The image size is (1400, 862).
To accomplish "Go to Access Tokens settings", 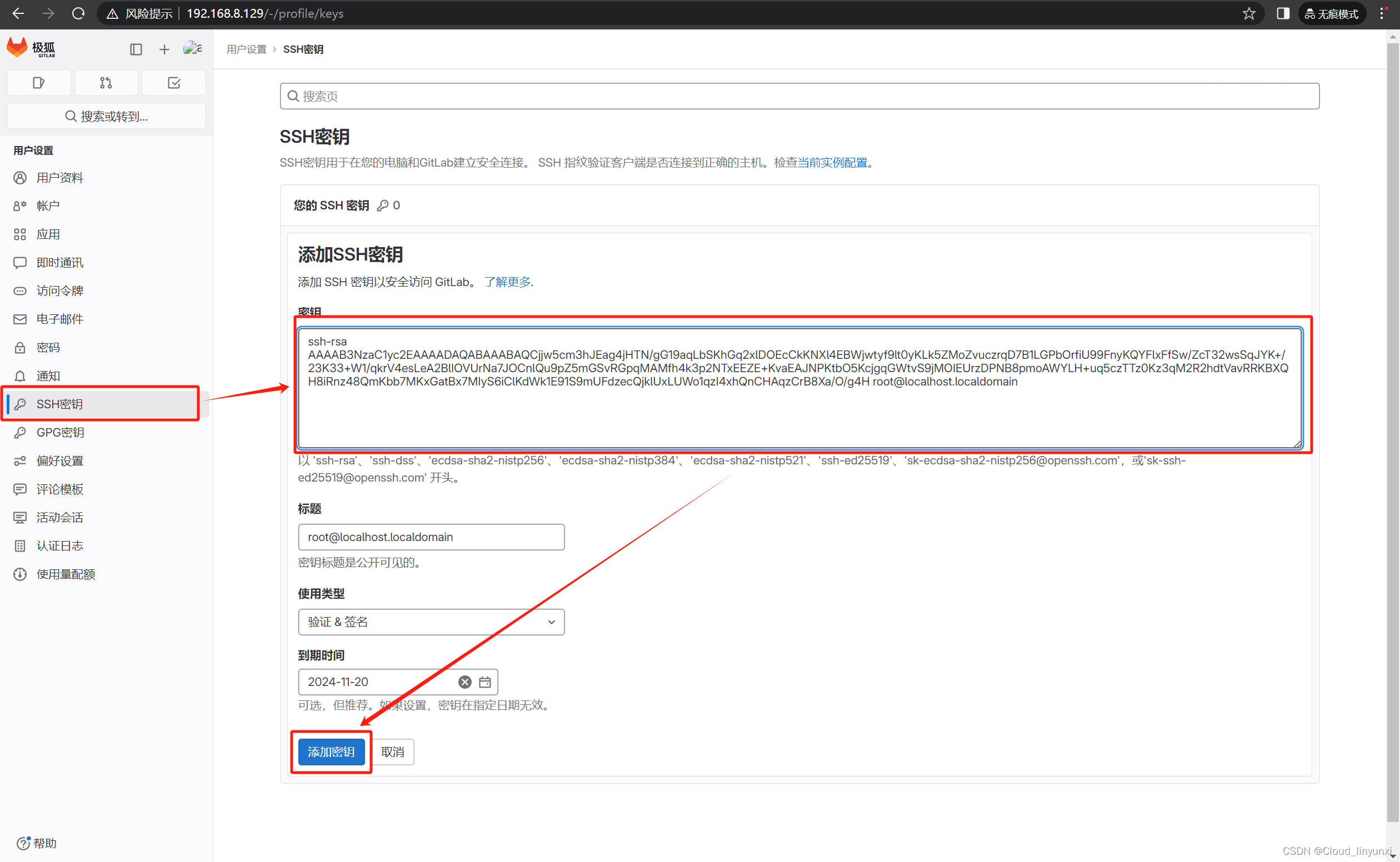I will (x=60, y=290).
